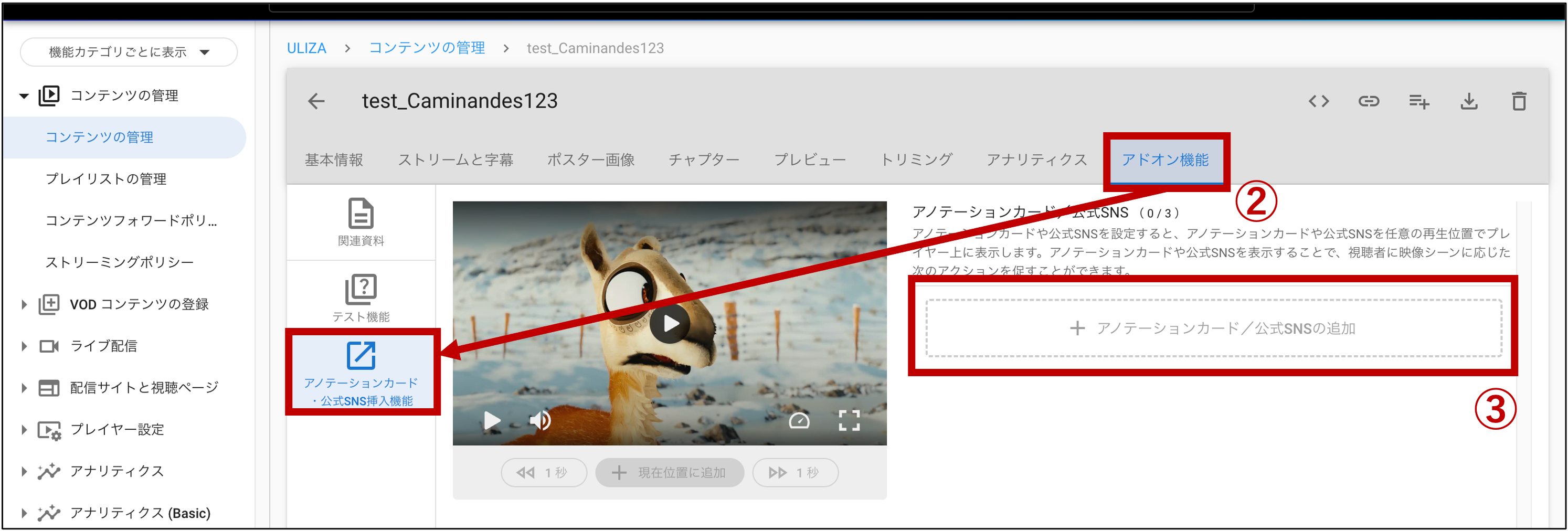Viewport: 1568px width, 531px height.
Task: Click the アナリティクス chart icon
Action: point(49,471)
